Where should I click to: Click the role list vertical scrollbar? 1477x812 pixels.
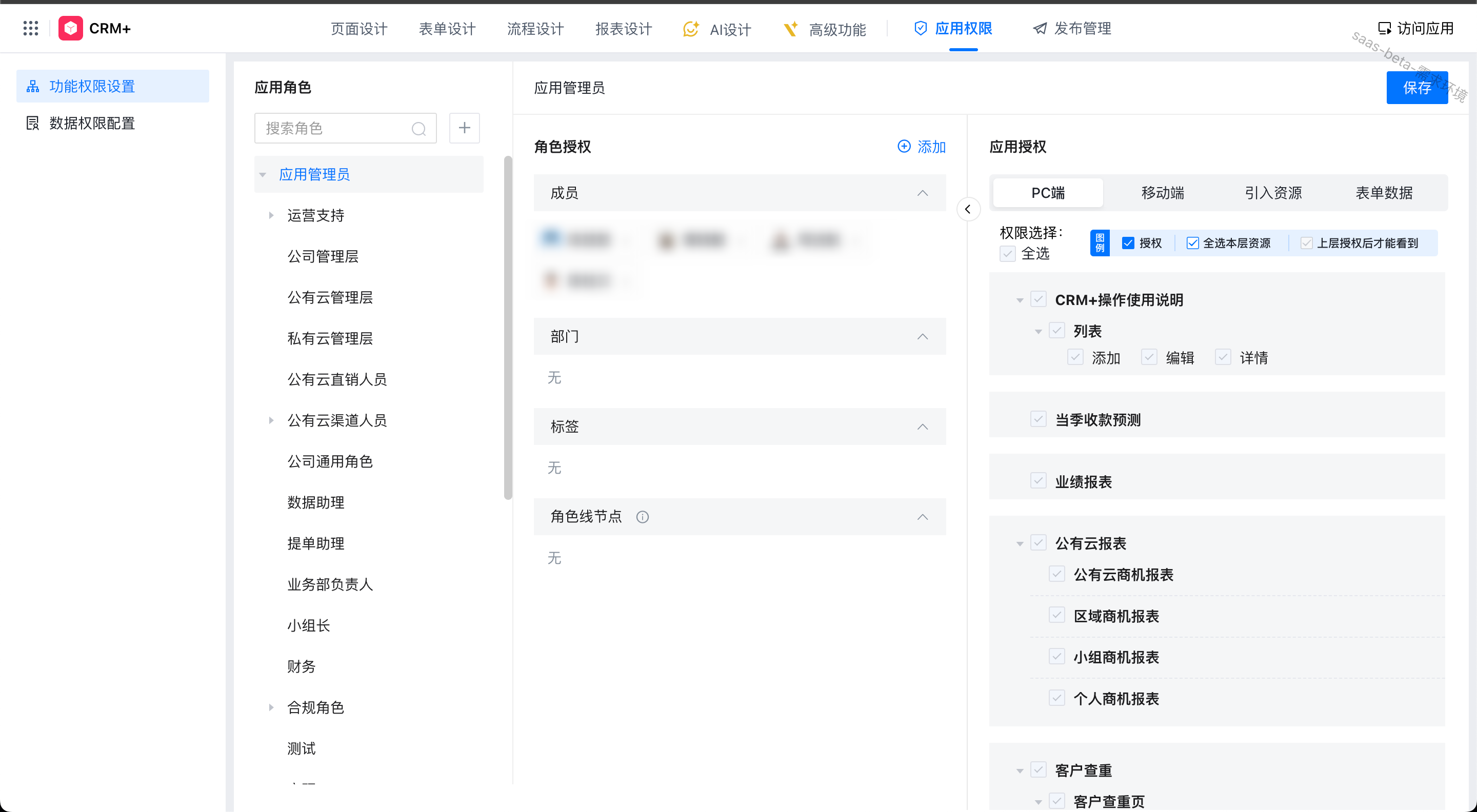[x=507, y=327]
